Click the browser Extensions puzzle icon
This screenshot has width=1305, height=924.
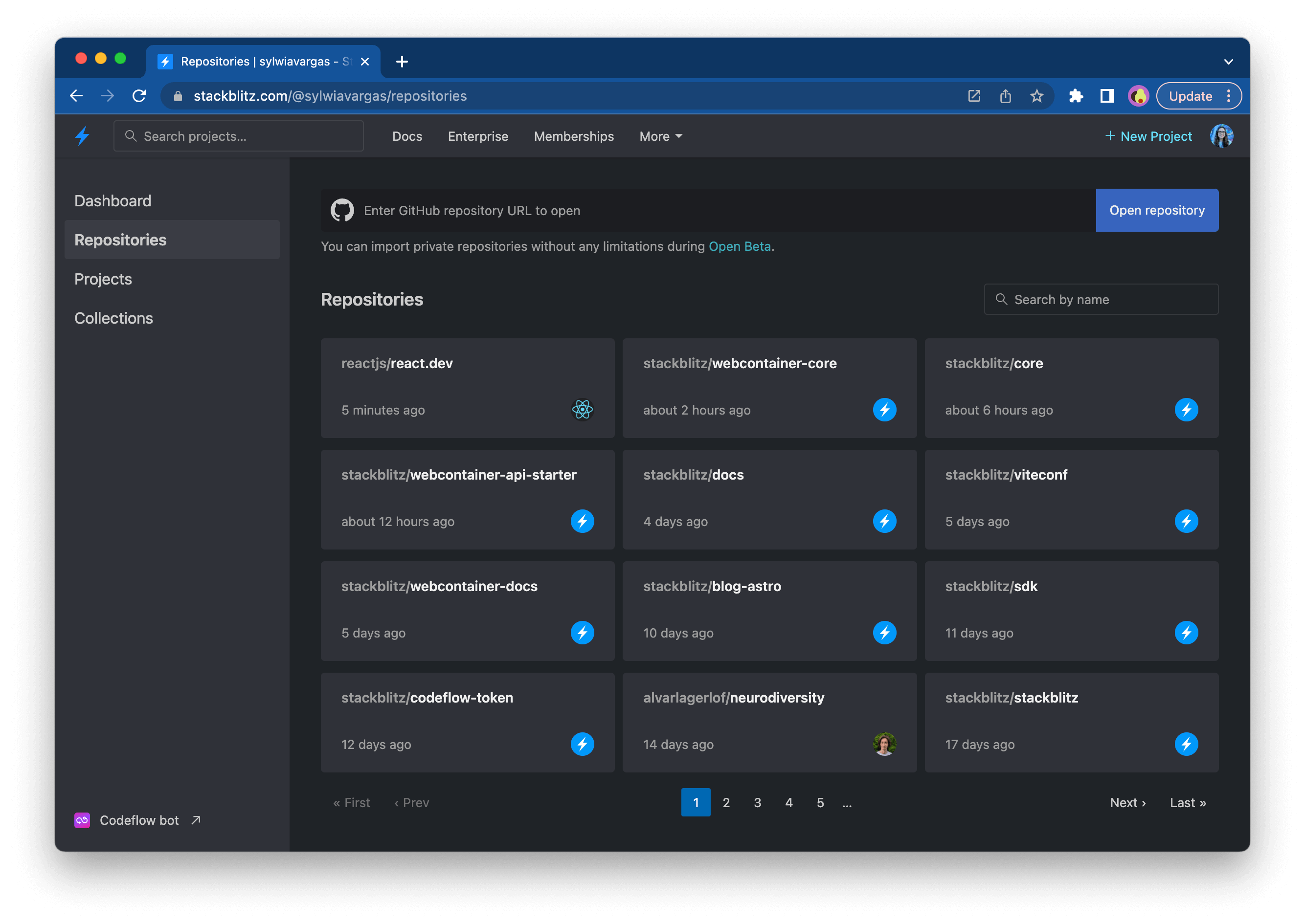1076,96
